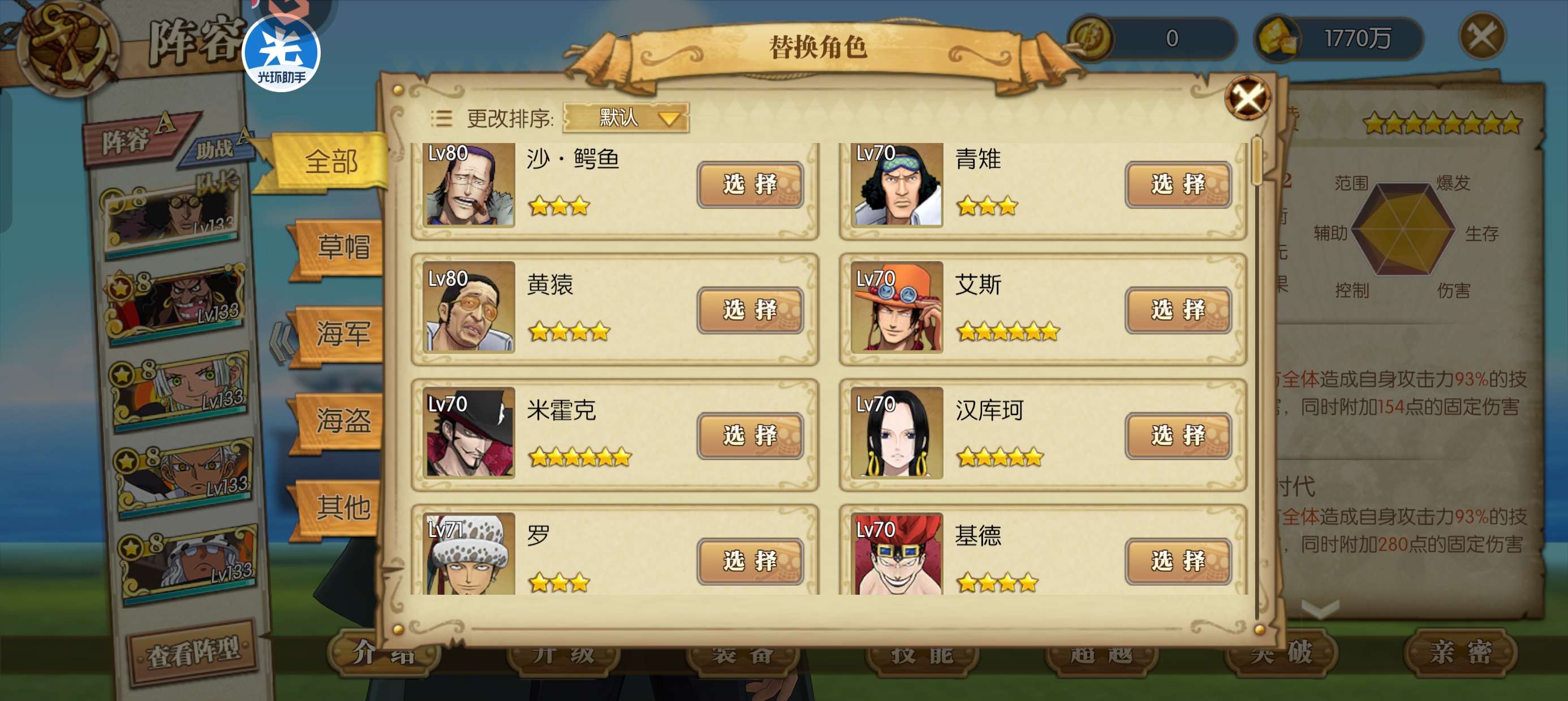Expand details with the bottom-right down chevron
1568x701 pixels.
tap(1320, 608)
